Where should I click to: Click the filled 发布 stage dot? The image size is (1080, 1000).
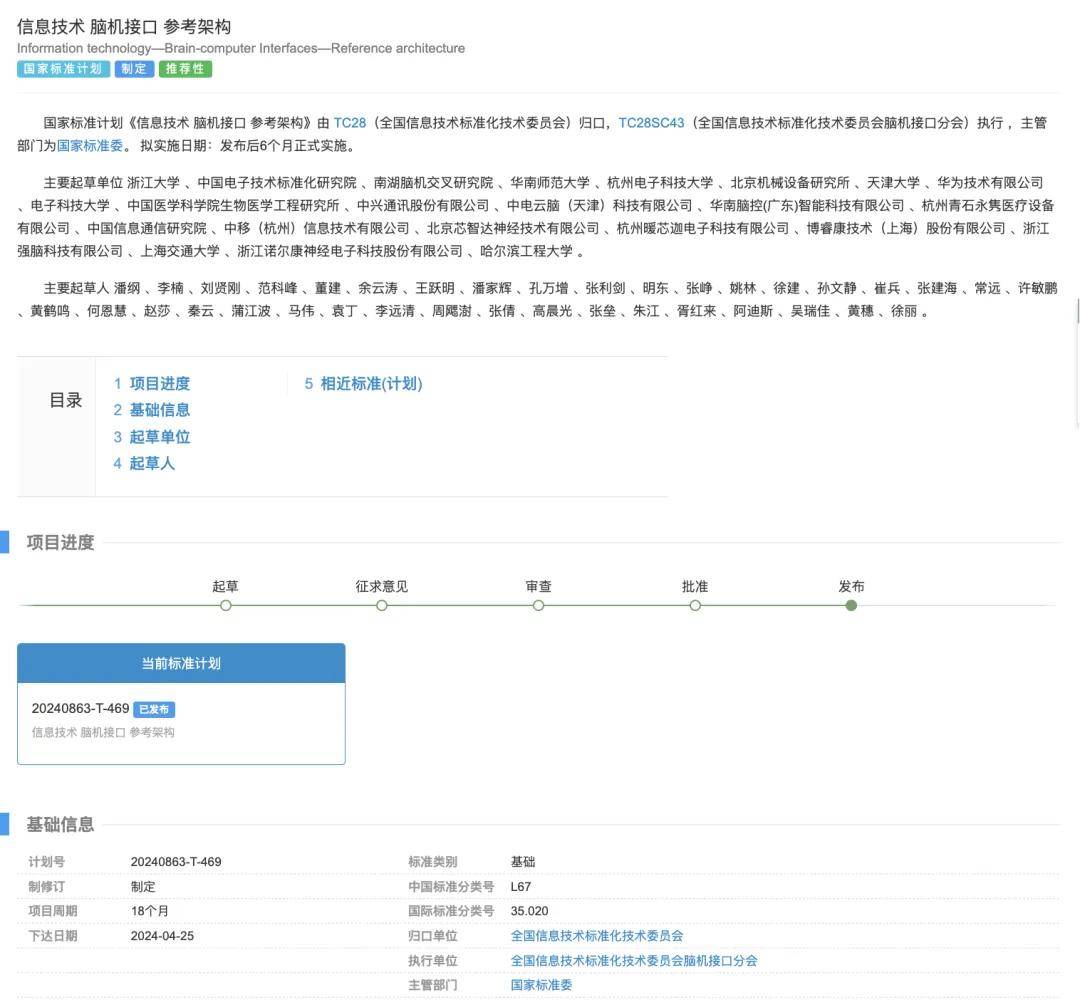851,605
